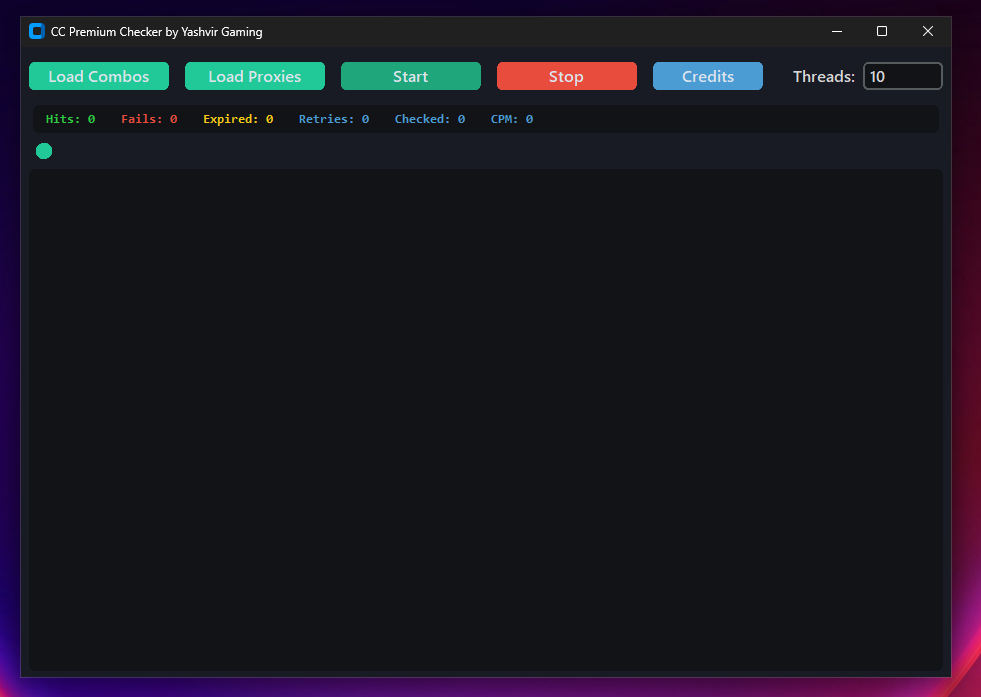
Task: Select the Fails: 0 counter
Action: (149, 119)
